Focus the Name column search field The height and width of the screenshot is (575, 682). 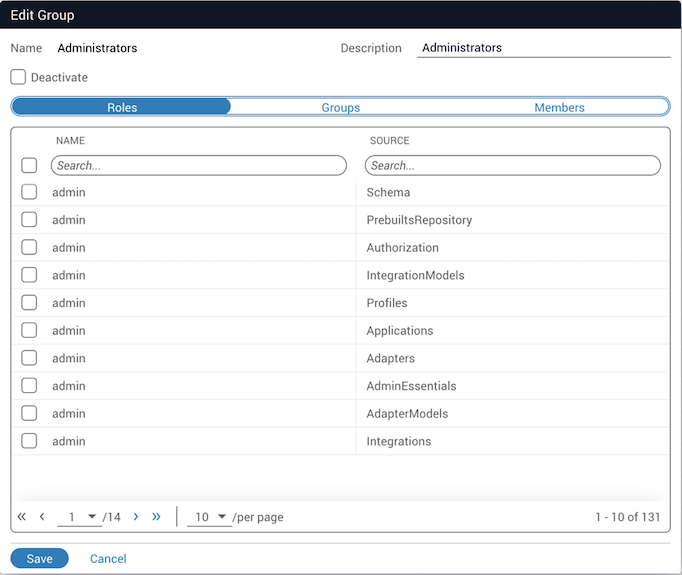pyautogui.click(x=199, y=165)
